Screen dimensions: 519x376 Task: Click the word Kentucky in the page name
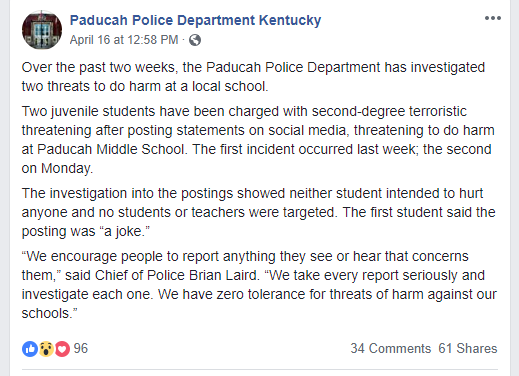pos(290,20)
